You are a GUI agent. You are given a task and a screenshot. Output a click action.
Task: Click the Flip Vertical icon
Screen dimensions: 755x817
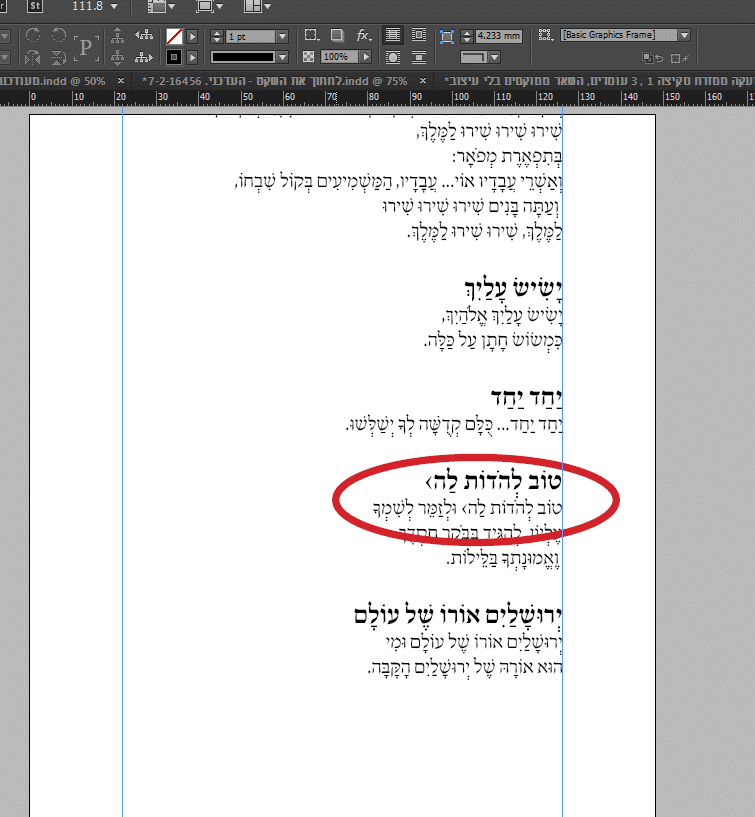[x=58, y=57]
